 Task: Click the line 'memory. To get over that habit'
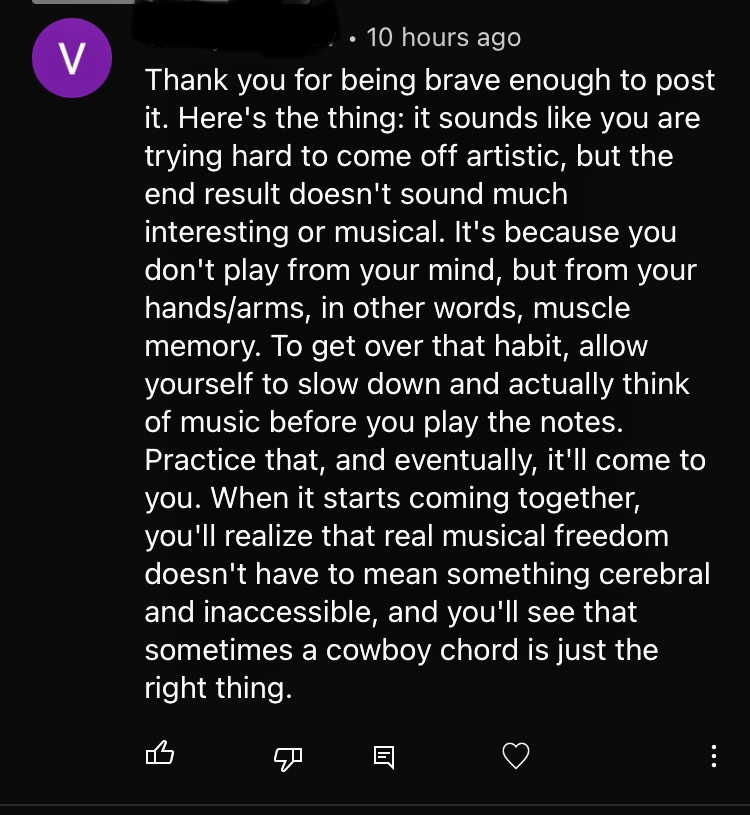(396, 346)
